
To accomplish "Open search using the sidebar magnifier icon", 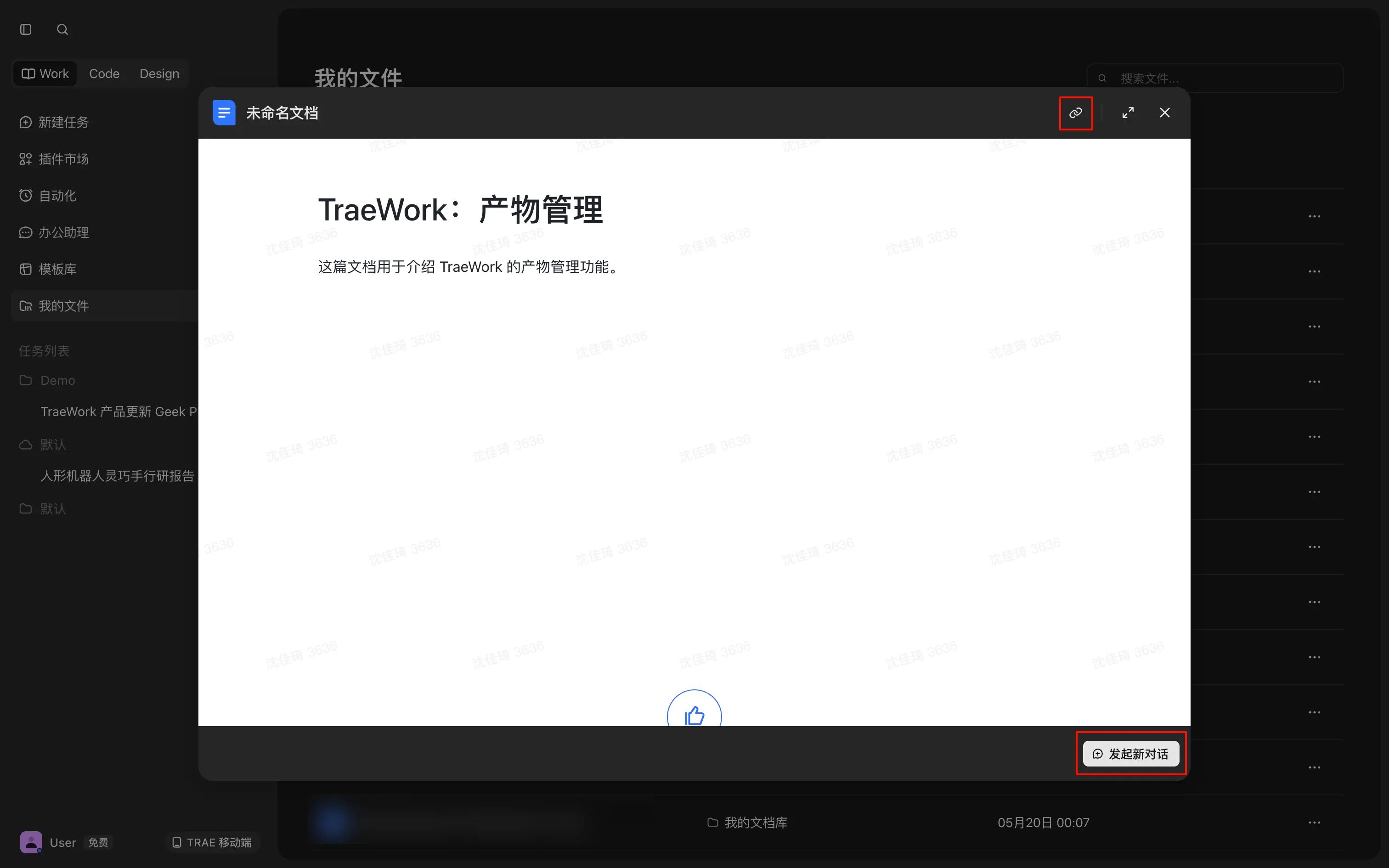I will pyautogui.click(x=62, y=29).
